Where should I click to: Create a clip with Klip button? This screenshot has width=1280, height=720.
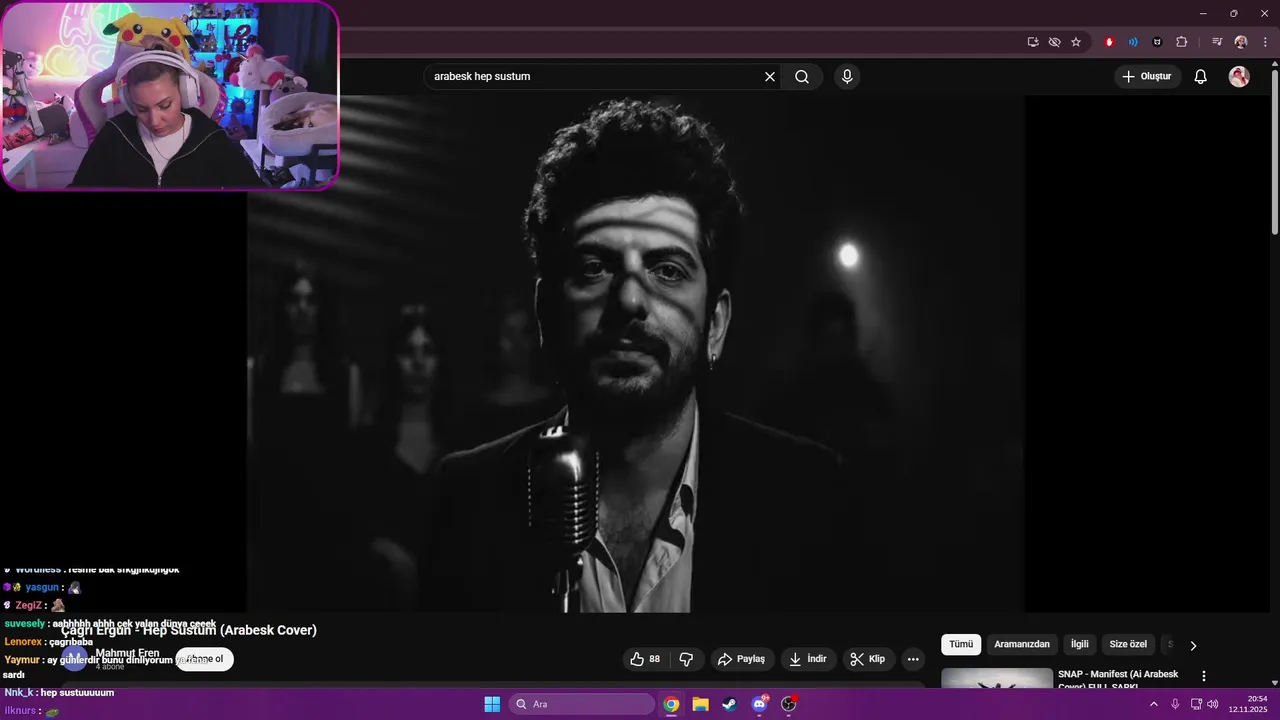point(868,659)
